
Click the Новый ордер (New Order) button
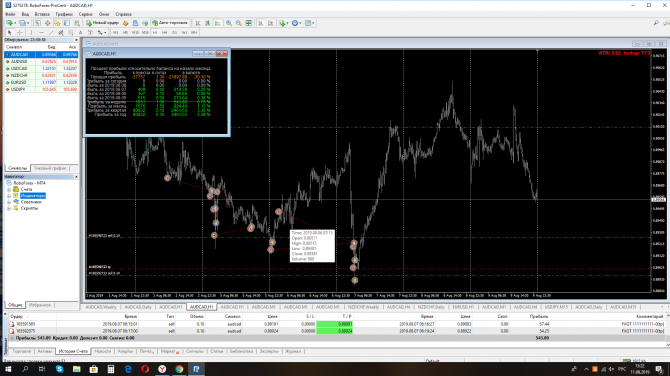[x=103, y=23]
